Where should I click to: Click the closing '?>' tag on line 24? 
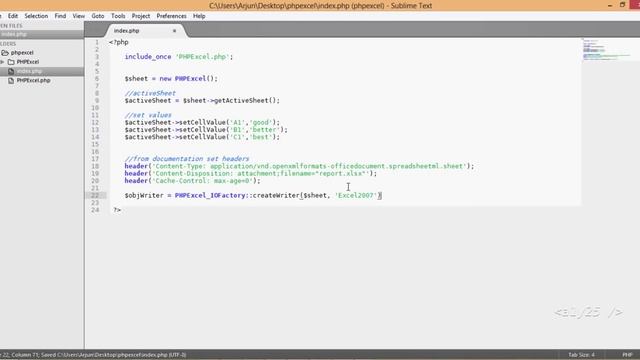coord(117,210)
